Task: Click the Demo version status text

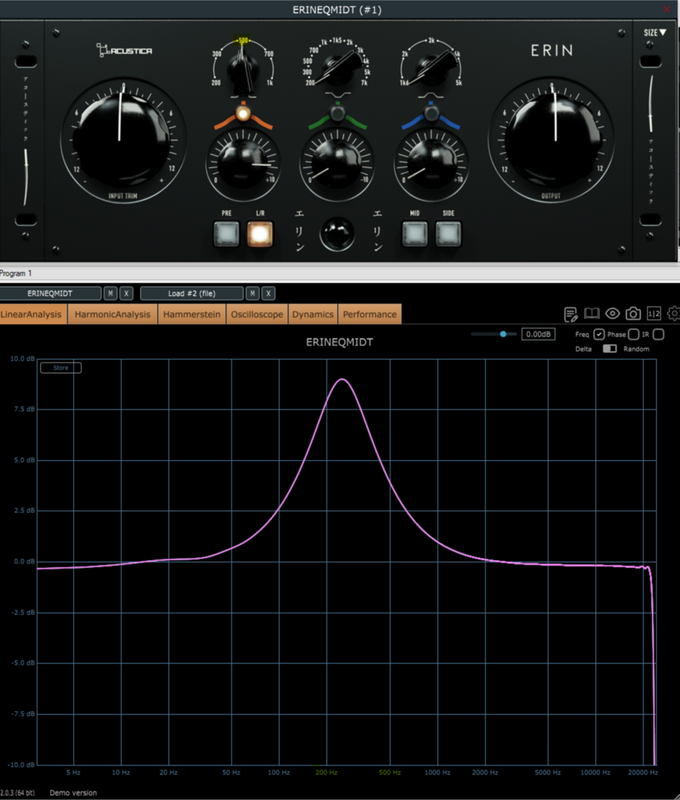Action: pyautogui.click(x=73, y=792)
